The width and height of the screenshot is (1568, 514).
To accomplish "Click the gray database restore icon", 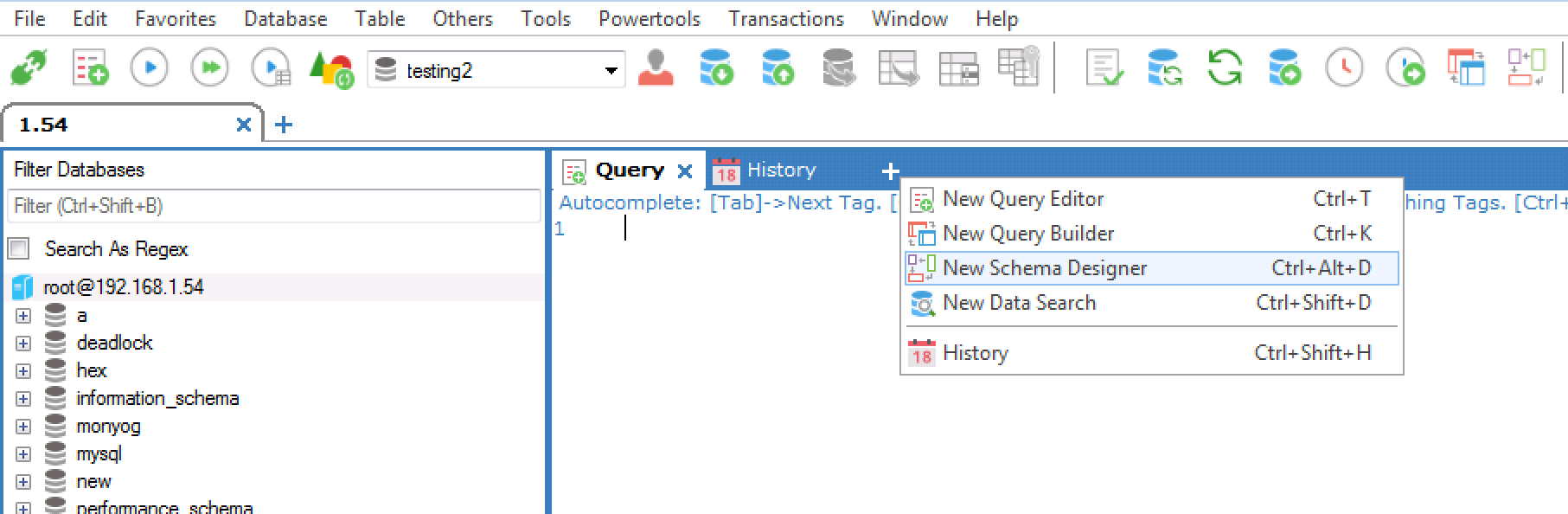I will point(838,68).
